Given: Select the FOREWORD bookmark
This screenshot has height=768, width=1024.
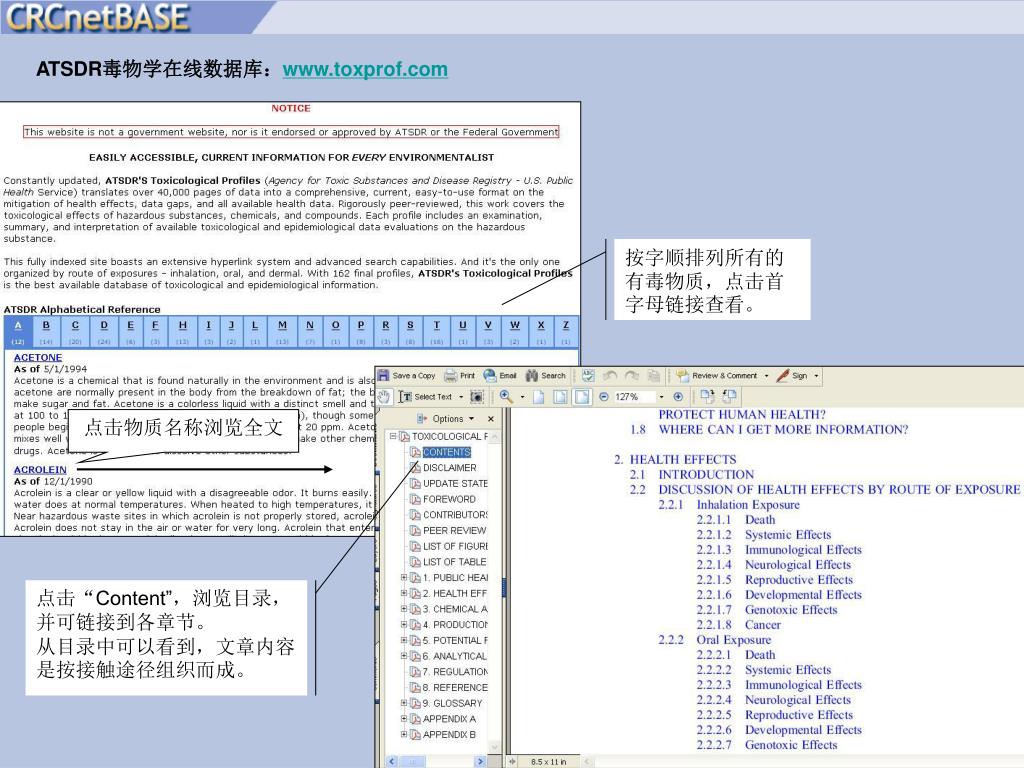Looking at the screenshot, I should point(449,499).
